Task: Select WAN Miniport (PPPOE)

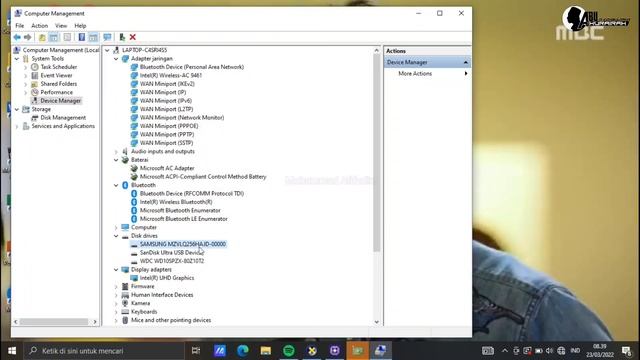Action: pos(169,126)
